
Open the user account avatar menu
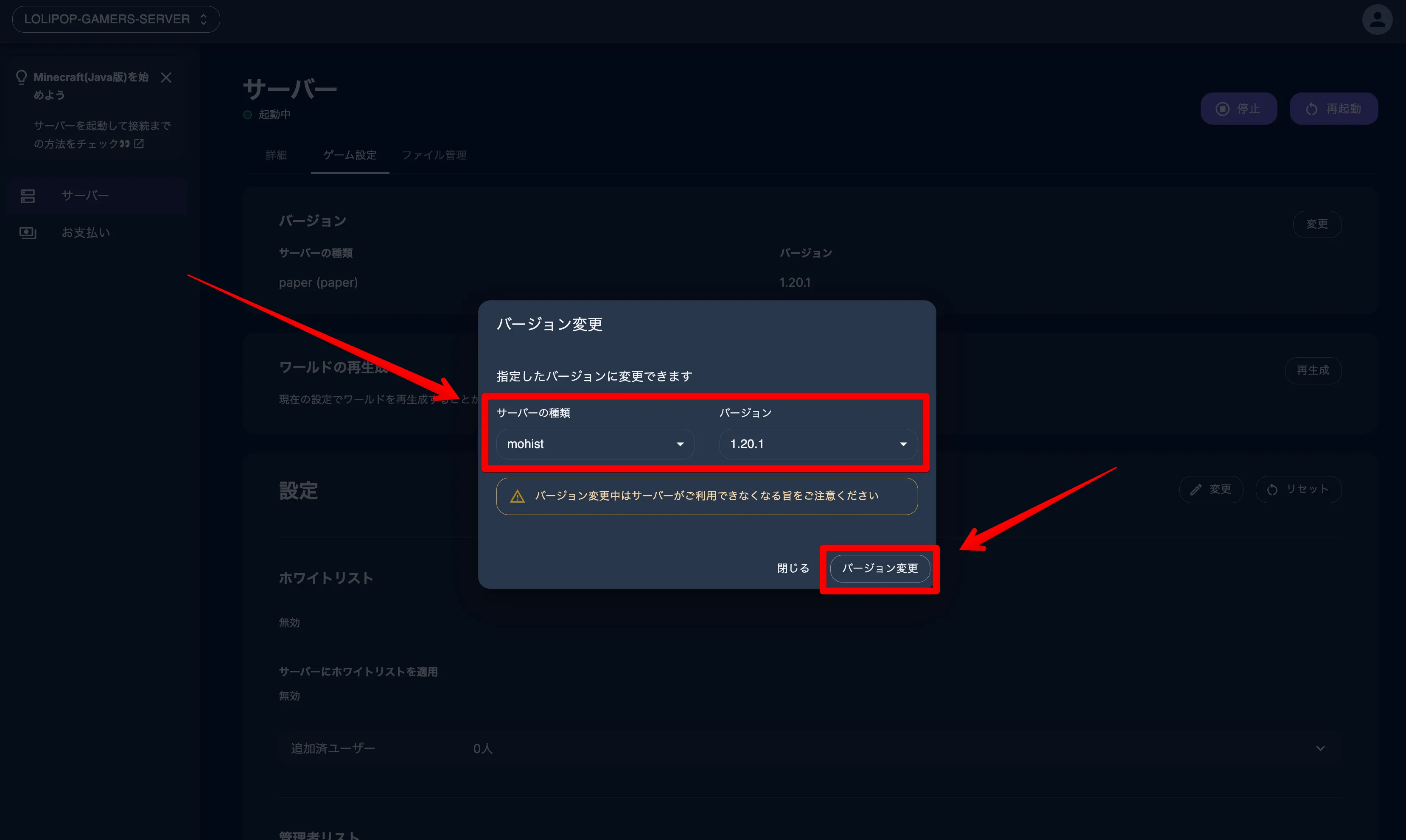1377,20
